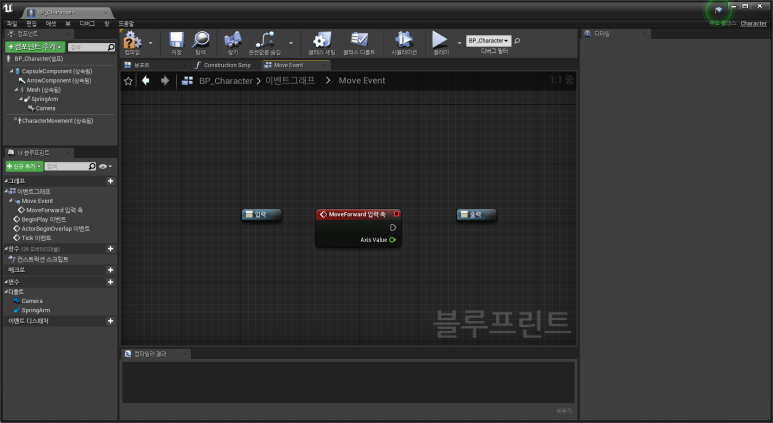The width and height of the screenshot is (773, 423).
Task: Click the magnifier next to debug filter
Action: [x=517, y=40]
